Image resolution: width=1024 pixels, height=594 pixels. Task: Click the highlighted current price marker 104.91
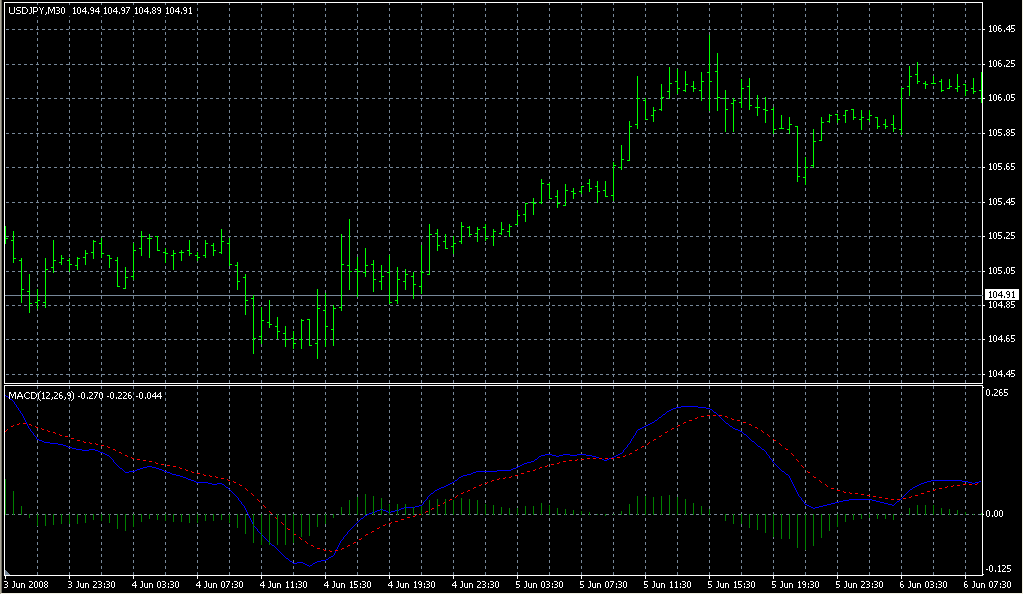[1000, 295]
